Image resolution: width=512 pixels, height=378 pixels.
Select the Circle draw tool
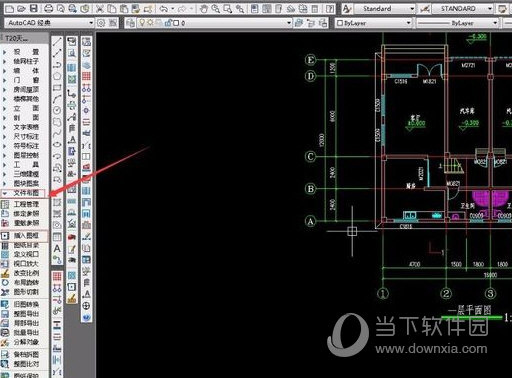click(x=57, y=110)
